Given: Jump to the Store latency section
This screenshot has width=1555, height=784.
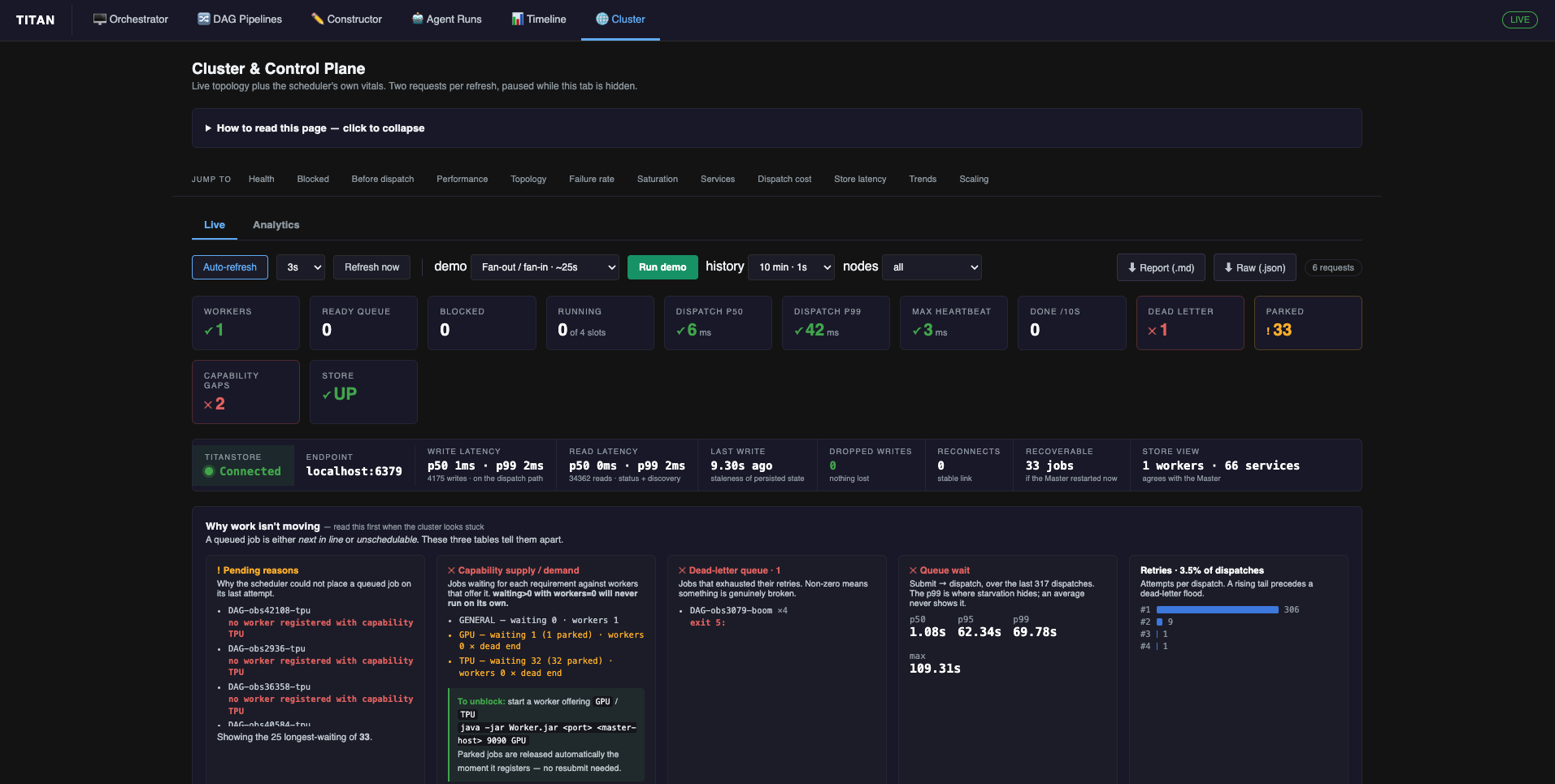Looking at the screenshot, I should (860, 179).
